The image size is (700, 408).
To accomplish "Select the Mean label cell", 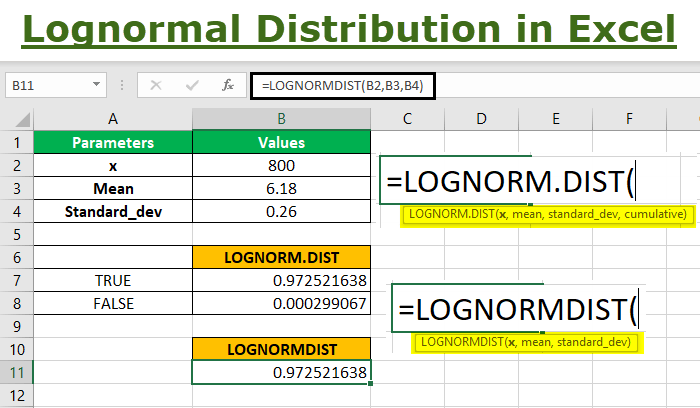I will 113,188.
